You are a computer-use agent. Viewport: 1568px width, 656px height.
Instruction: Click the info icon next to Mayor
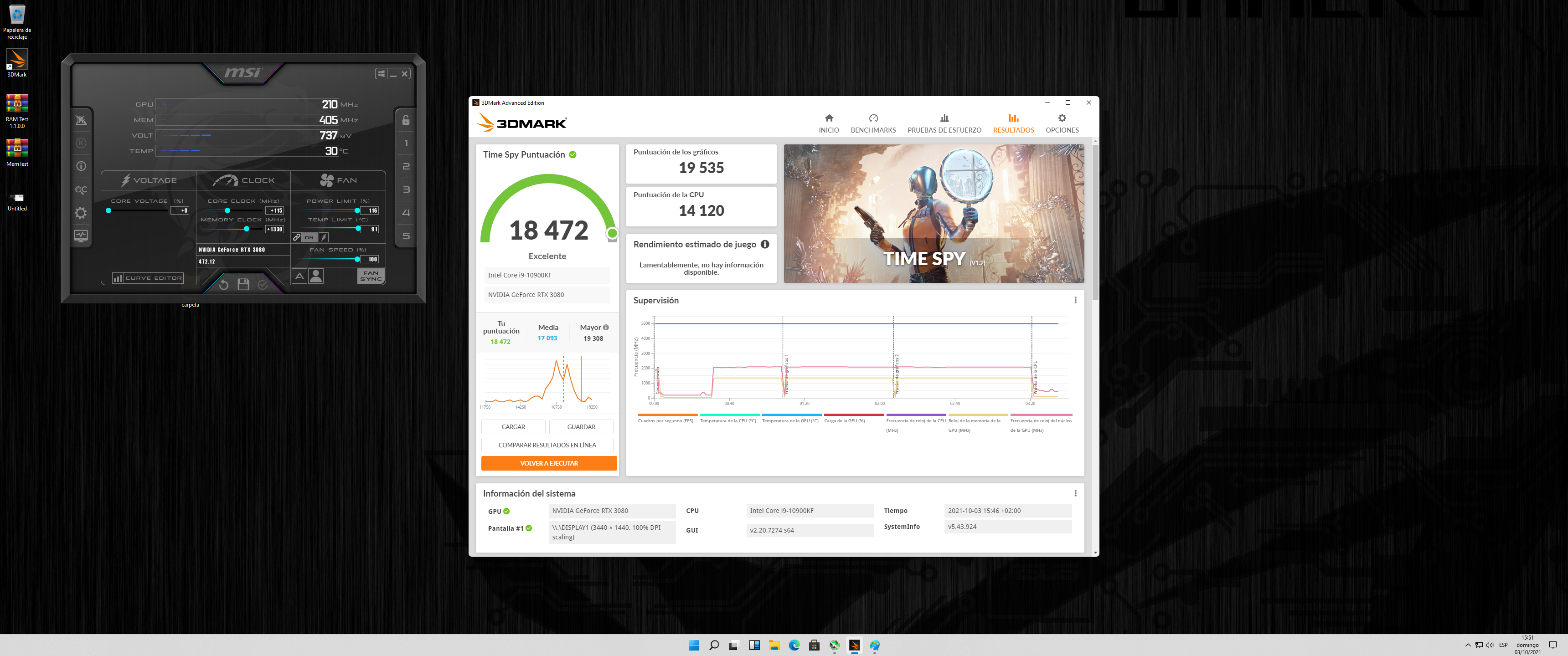point(606,328)
